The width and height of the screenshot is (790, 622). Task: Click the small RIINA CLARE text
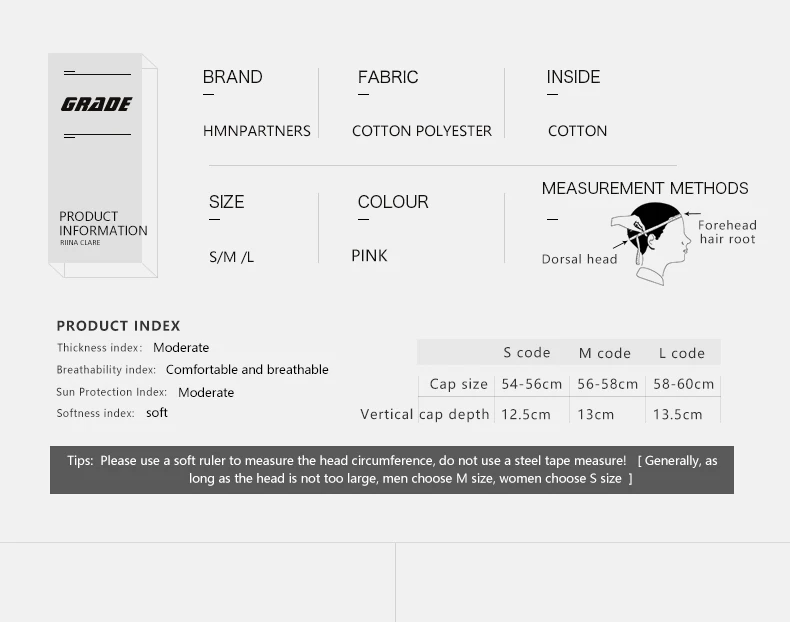tap(80, 242)
